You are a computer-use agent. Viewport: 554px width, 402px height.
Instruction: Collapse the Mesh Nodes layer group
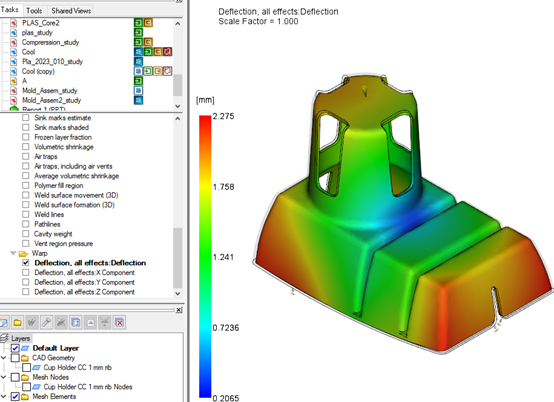click(x=4, y=377)
